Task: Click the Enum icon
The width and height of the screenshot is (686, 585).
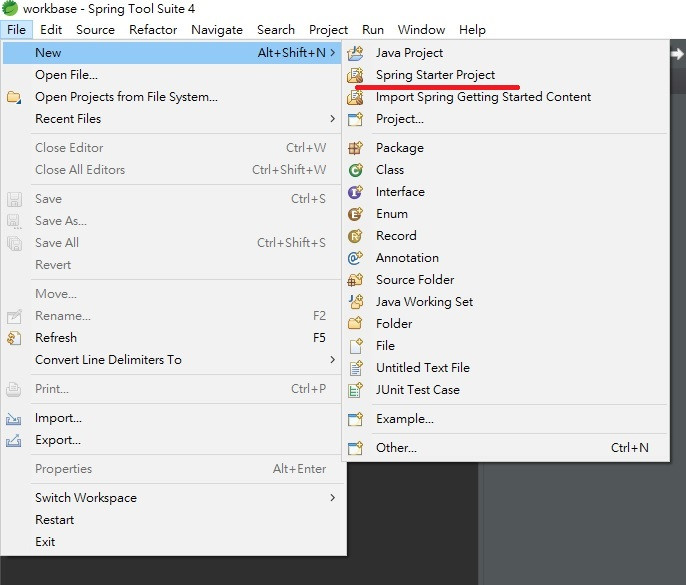Action: click(355, 214)
